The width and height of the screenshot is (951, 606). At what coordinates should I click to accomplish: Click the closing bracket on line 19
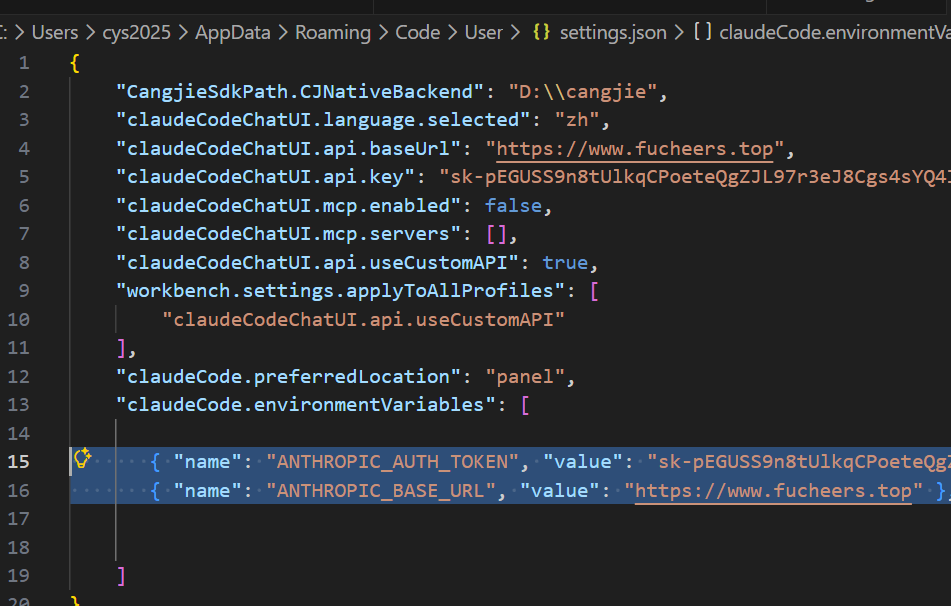(121, 576)
